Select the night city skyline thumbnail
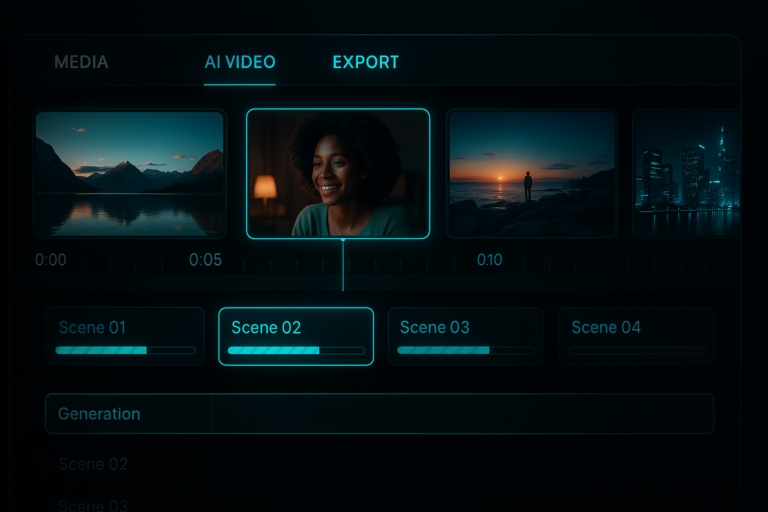This screenshot has width=768, height=512. pyautogui.click(x=687, y=173)
